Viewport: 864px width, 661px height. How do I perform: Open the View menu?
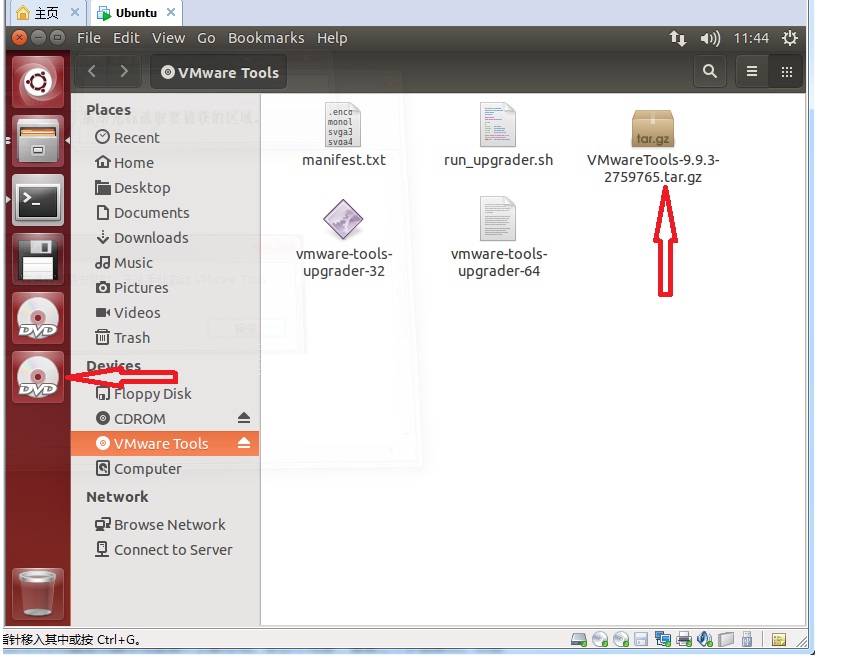point(169,38)
